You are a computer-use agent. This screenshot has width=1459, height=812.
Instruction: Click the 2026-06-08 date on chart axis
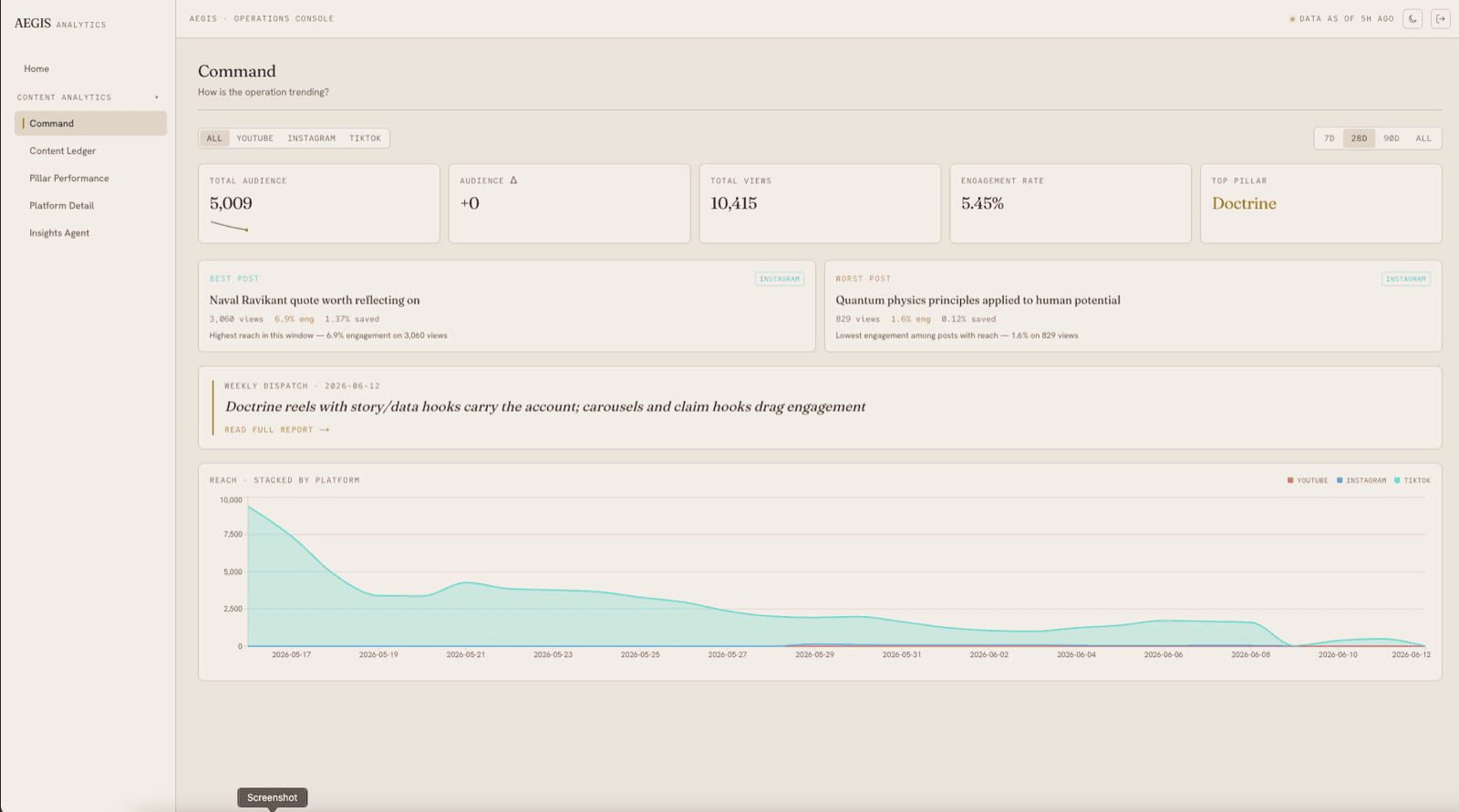click(x=1250, y=654)
